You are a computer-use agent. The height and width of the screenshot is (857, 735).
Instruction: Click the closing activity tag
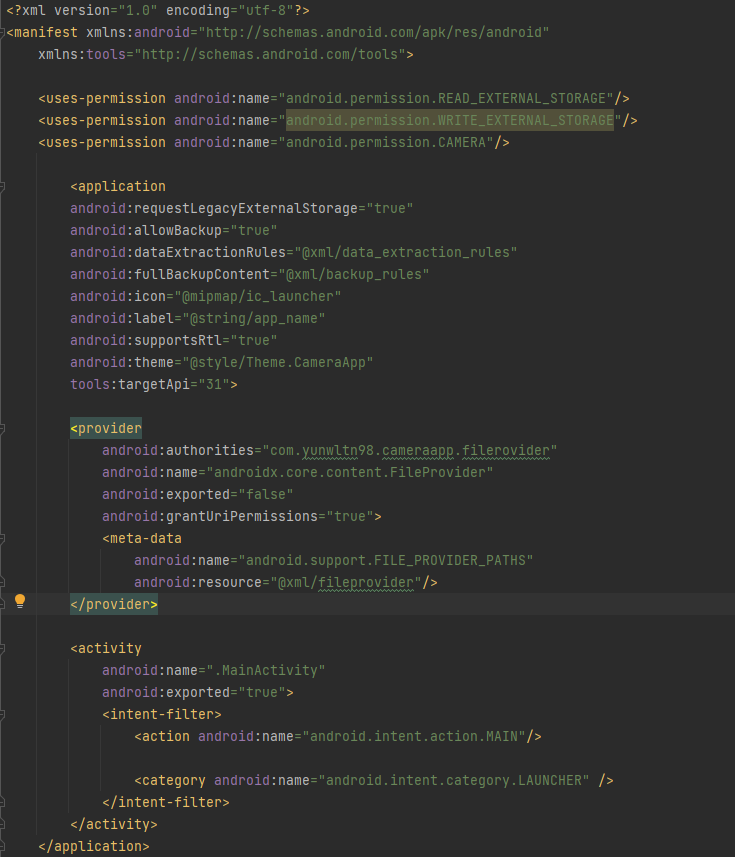point(114,824)
